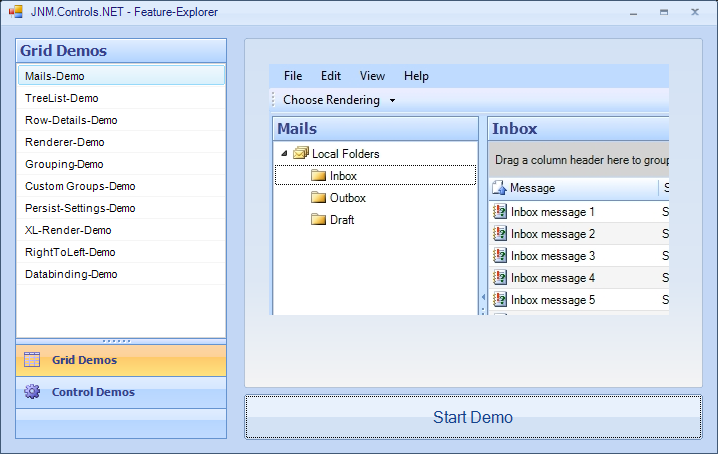718x454 pixels.
Task: Click the navigation pane splitter grip
Action: pyautogui.click(x=121, y=341)
